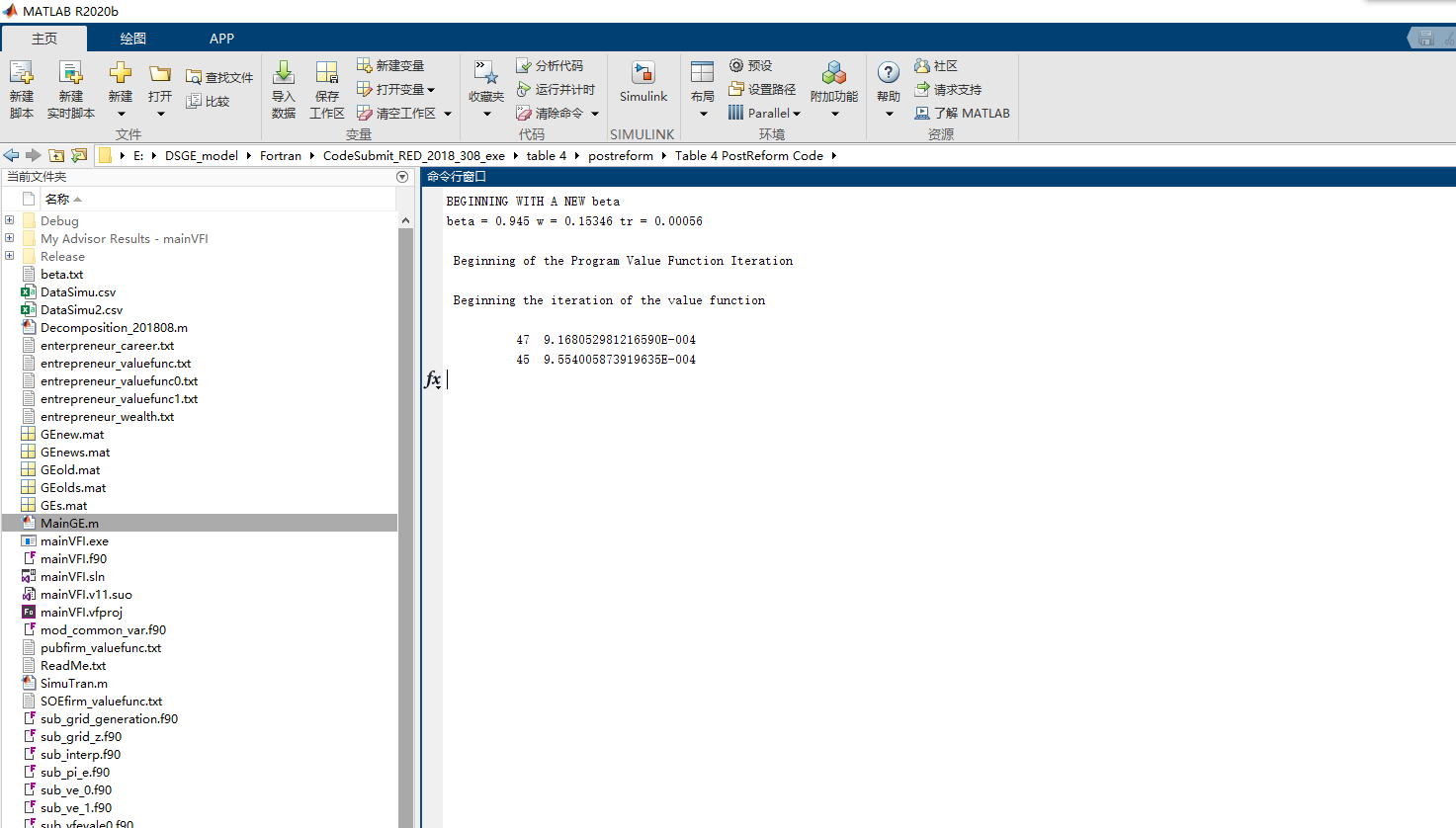
Task: Click the Open (打开) folder icon
Action: [x=160, y=74]
